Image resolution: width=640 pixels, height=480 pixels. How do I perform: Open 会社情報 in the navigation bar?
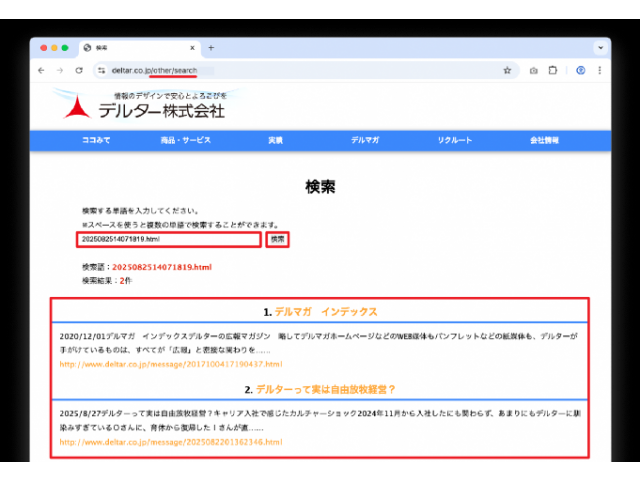coord(545,140)
